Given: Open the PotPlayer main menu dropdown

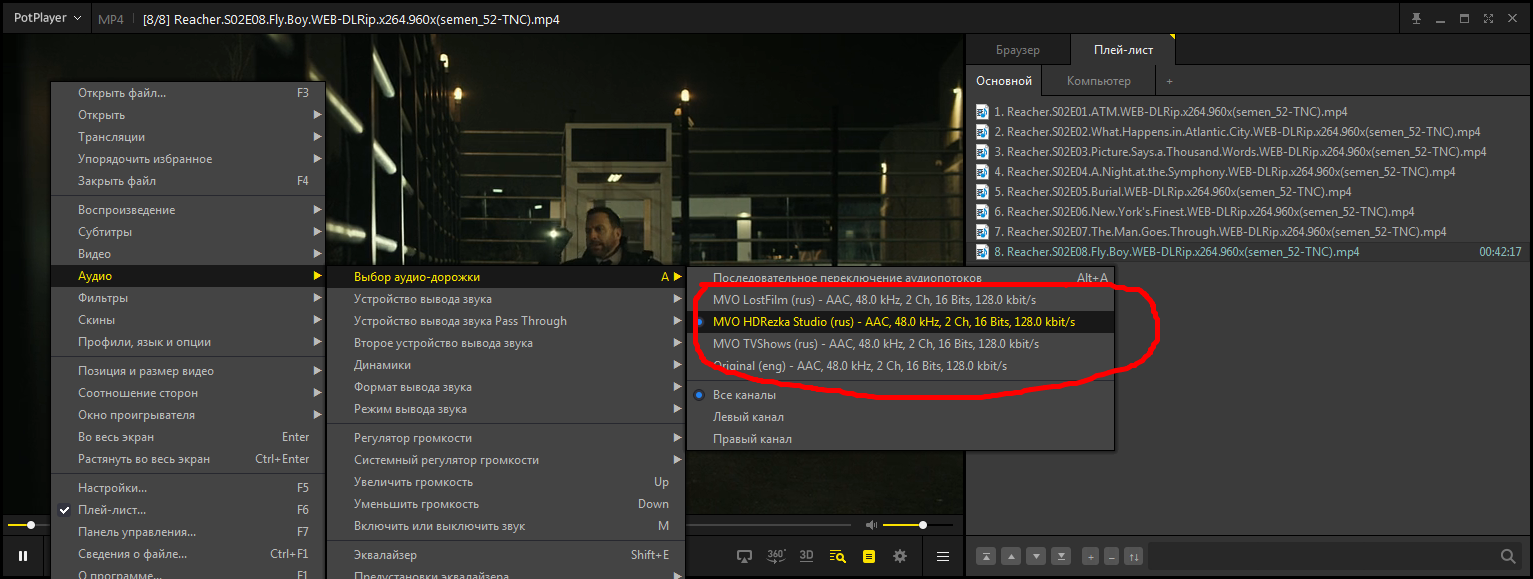Looking at the screenshot, I should (x=47, y=19).
